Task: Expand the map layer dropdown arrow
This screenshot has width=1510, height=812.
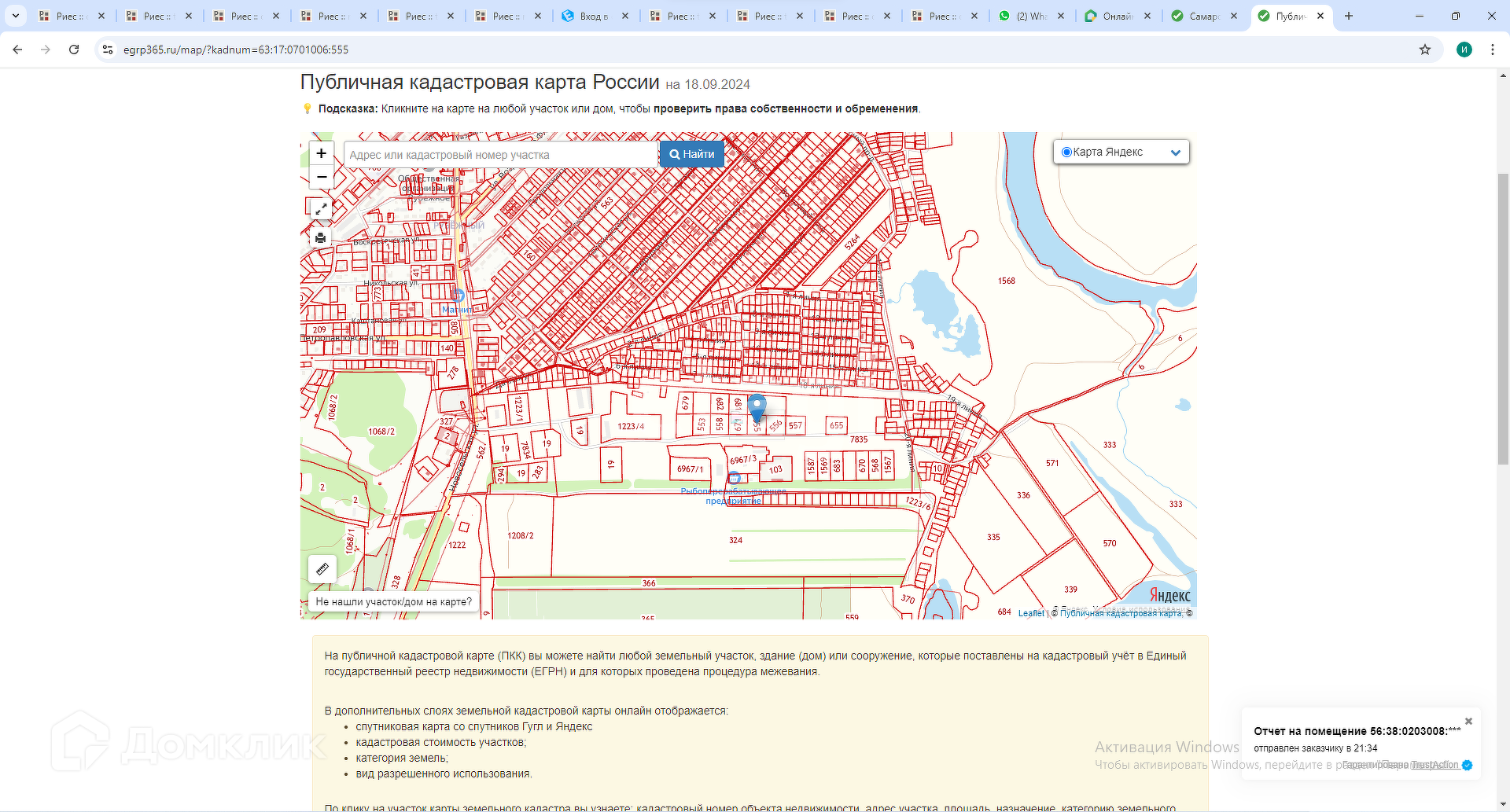Action: pos(1175,152)
